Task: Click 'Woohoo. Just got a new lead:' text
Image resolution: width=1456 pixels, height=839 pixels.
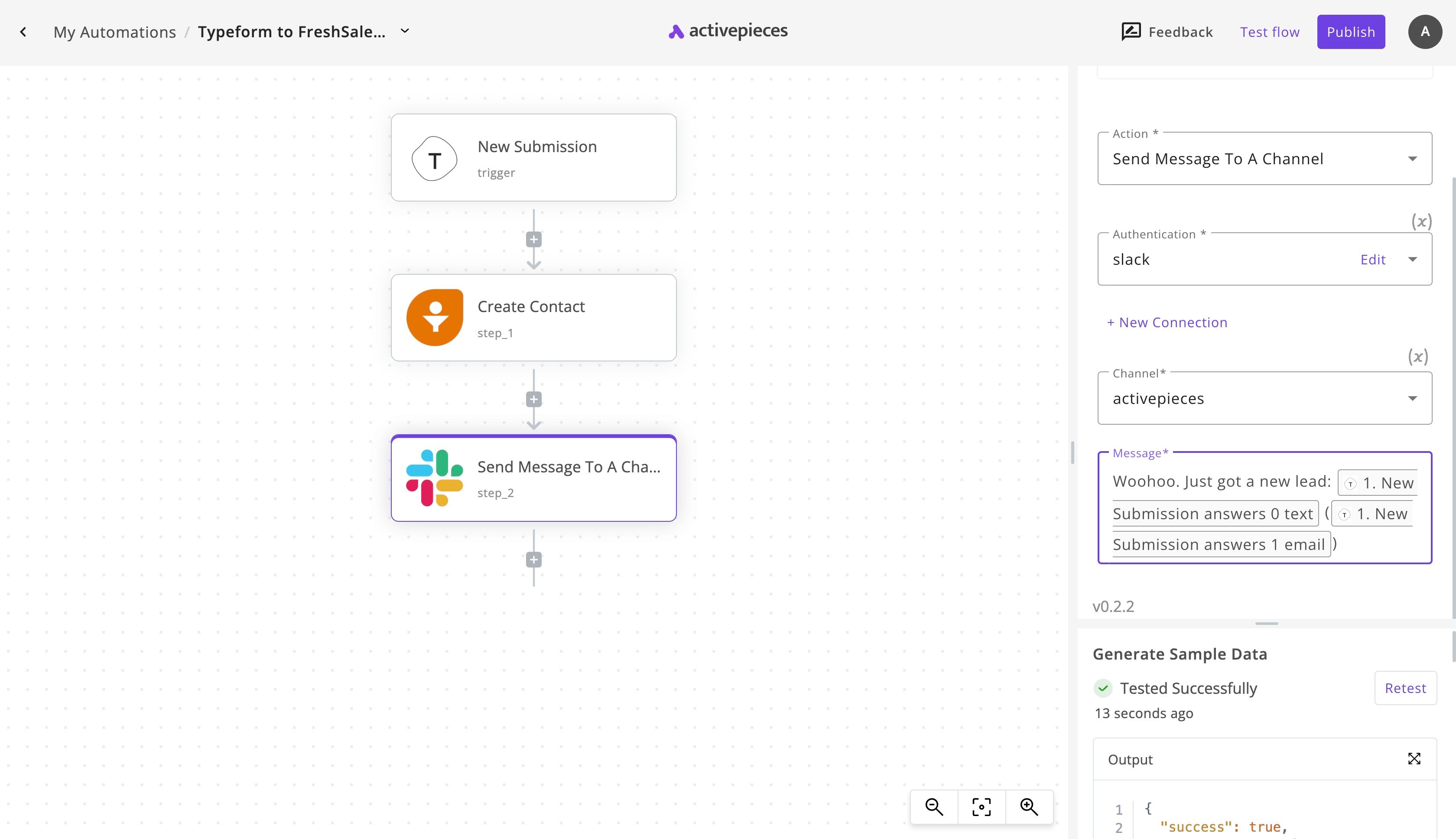Action: [1222, 481]
